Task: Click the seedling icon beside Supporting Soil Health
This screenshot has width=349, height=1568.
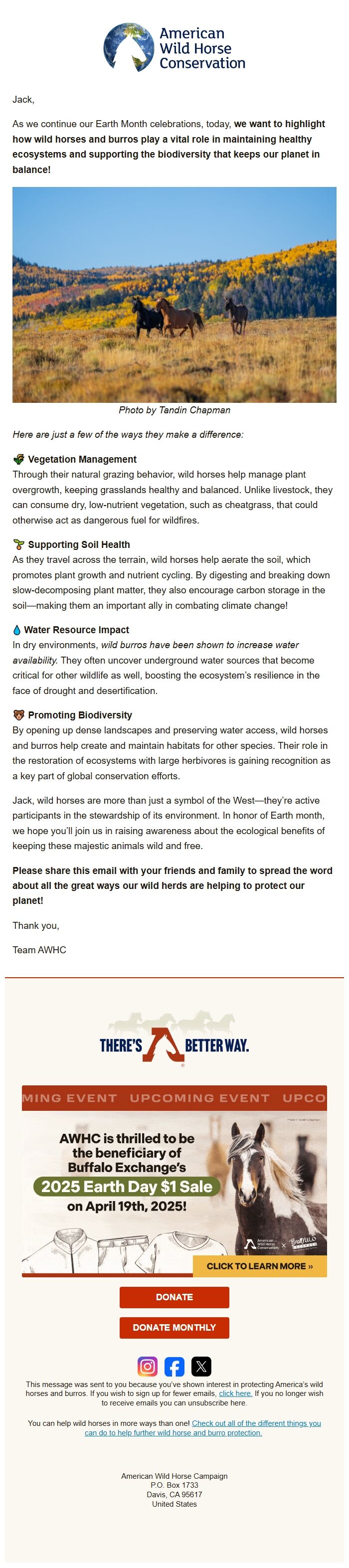Action: [x=19, y=543]
